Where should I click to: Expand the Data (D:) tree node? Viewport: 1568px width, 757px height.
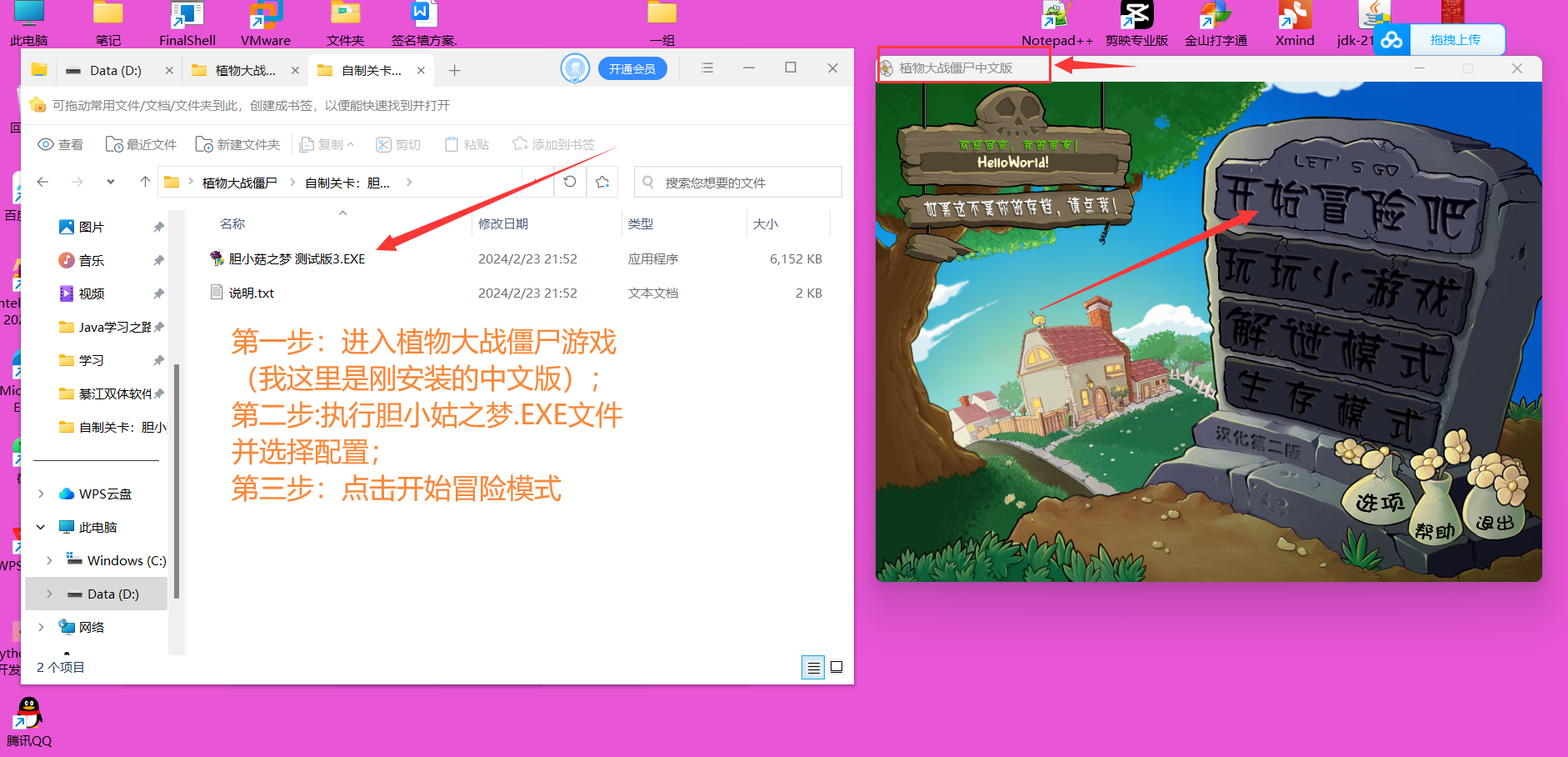[49, 594]
